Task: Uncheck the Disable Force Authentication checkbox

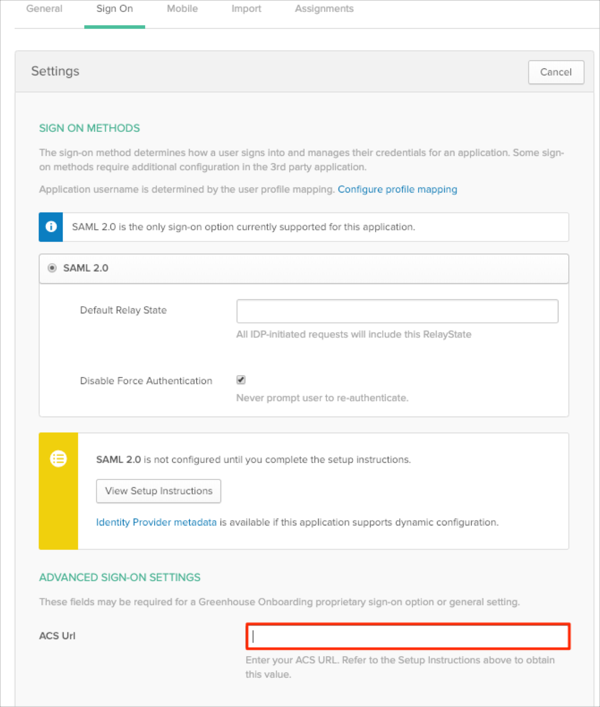Action: tap(241, 380)
